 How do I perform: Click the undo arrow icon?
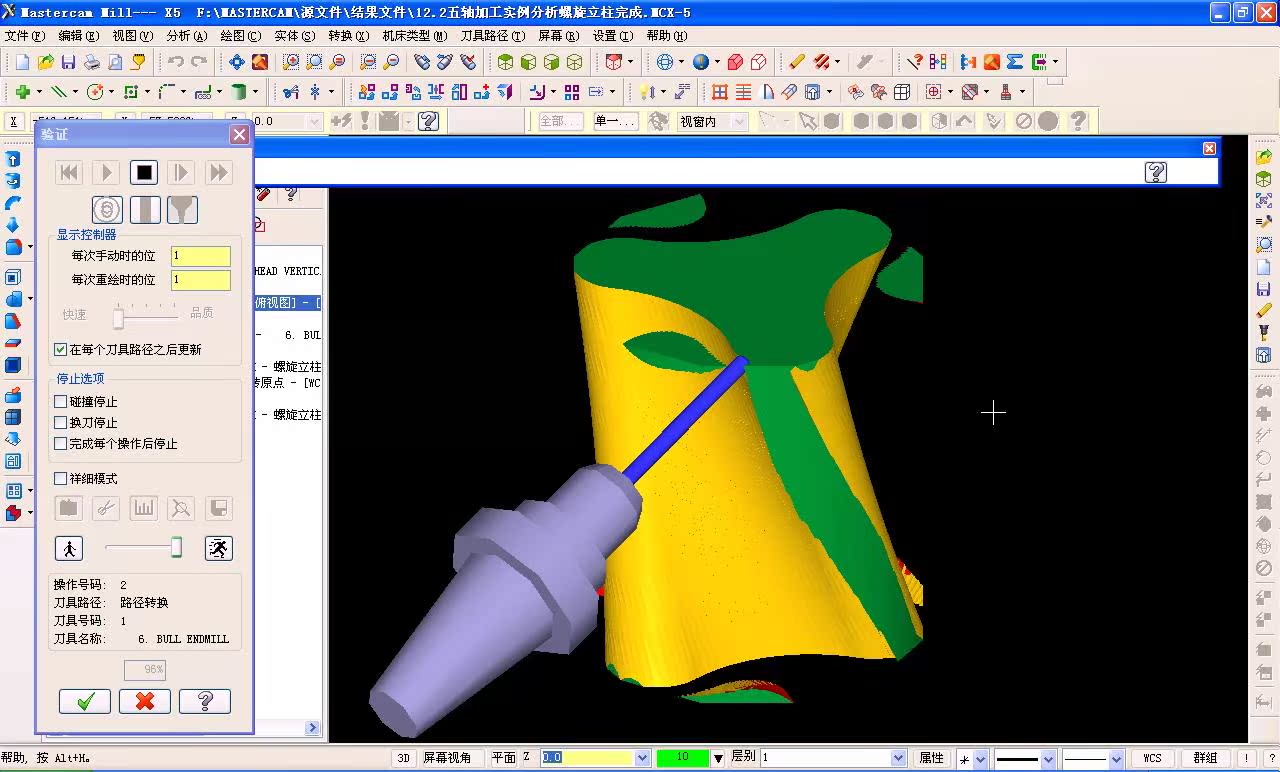click(176, 62)
